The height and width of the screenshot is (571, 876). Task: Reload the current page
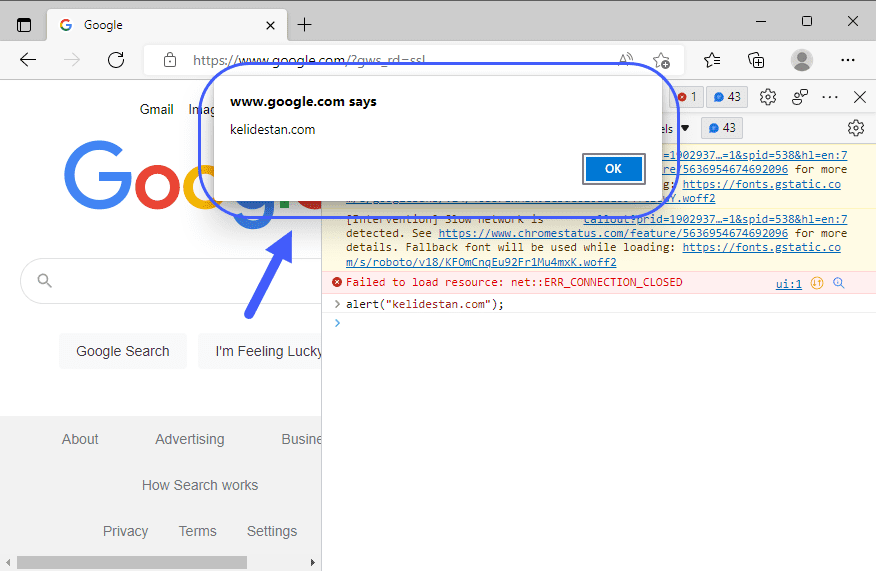coord(116,60)
